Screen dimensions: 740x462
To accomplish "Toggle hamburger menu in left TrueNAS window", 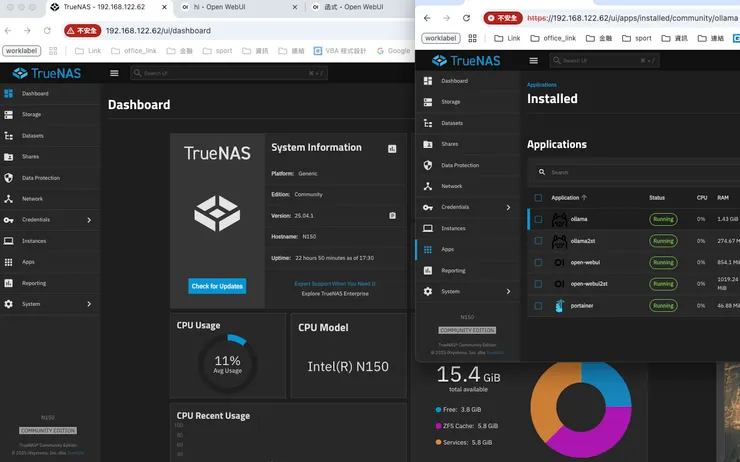I will coord(114,73).
